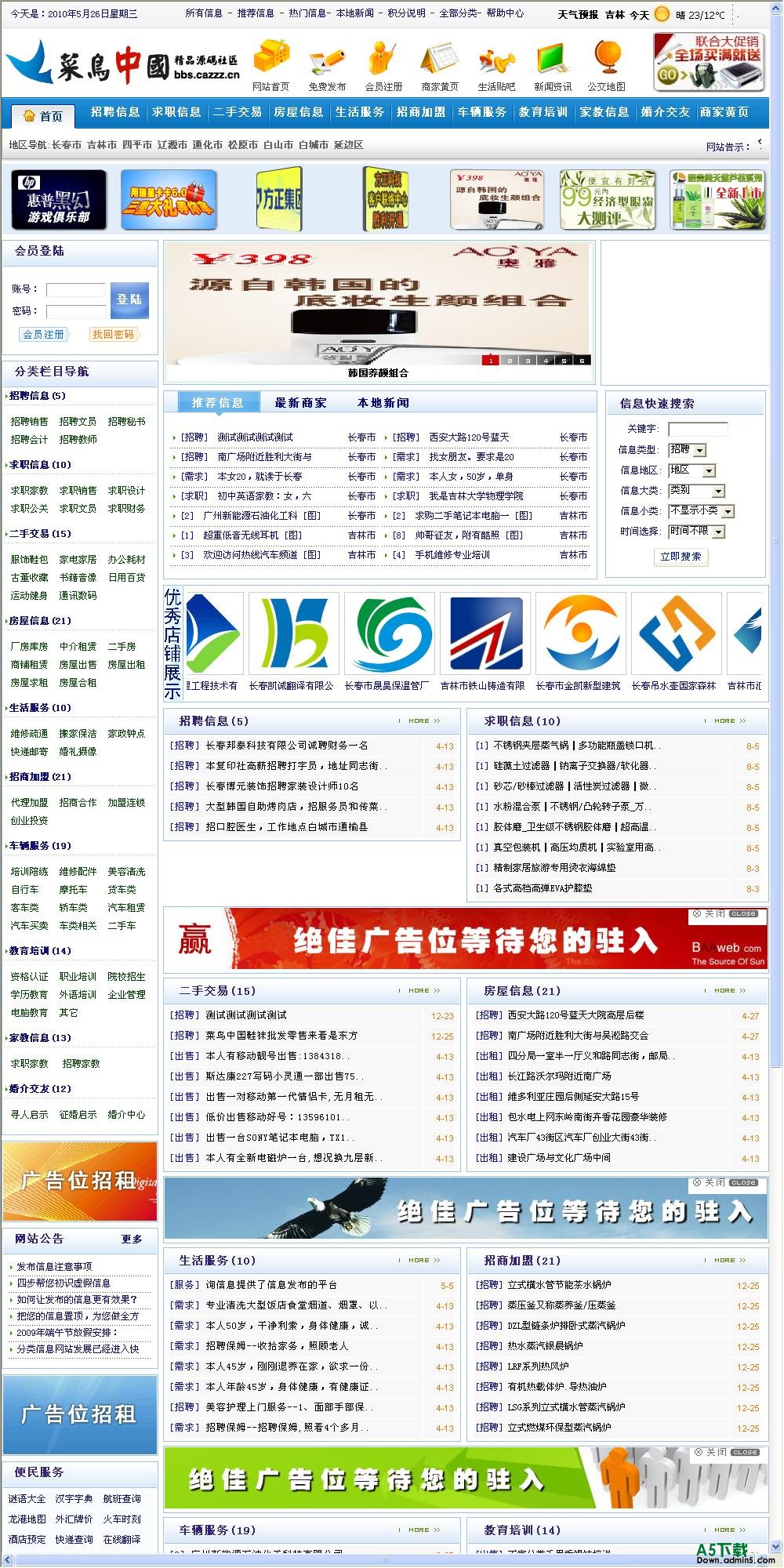The height and width of the screenshot is (1568, 784).
Task: Open the 招聘销售 category link in the sidebar
Action: point(29,422)
